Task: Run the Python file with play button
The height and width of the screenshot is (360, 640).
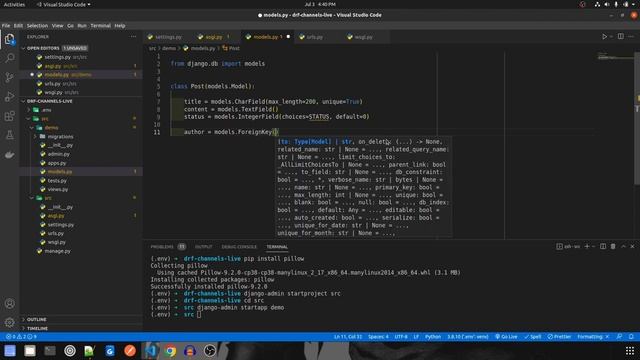Action: [x=604, y=37]
